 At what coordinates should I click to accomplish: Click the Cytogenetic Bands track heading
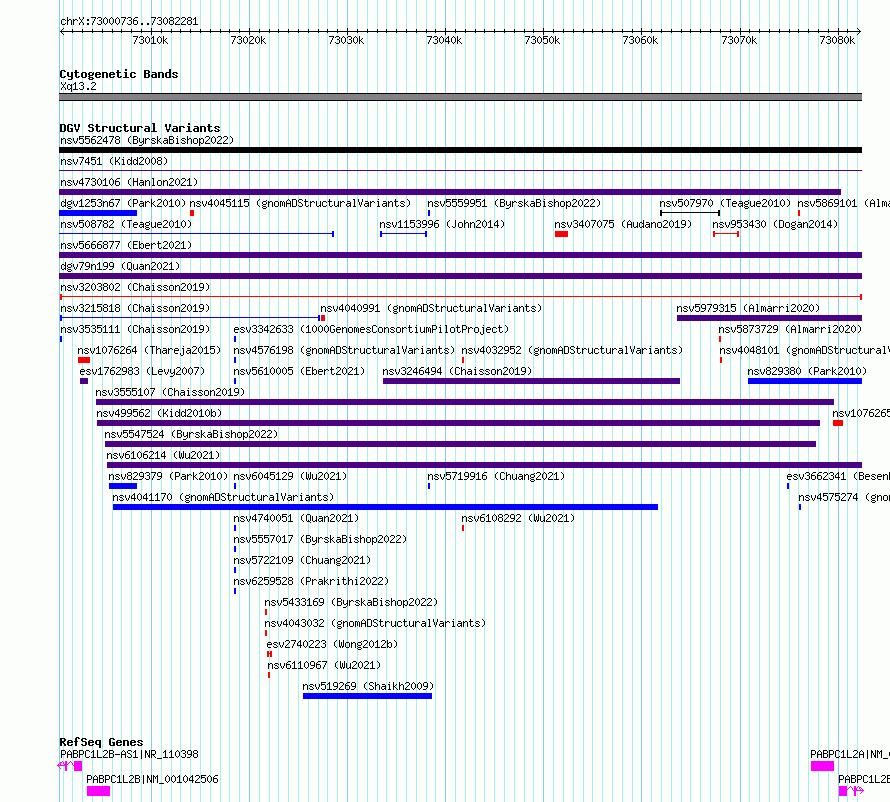point(119,74)
